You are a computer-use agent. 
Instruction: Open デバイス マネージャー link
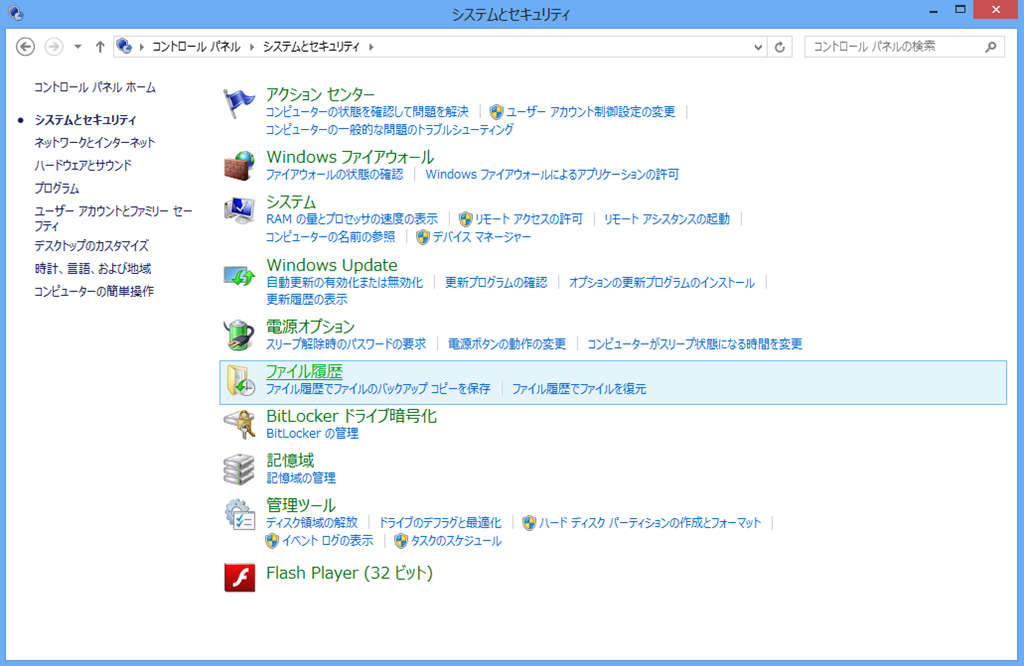[481, 237]
